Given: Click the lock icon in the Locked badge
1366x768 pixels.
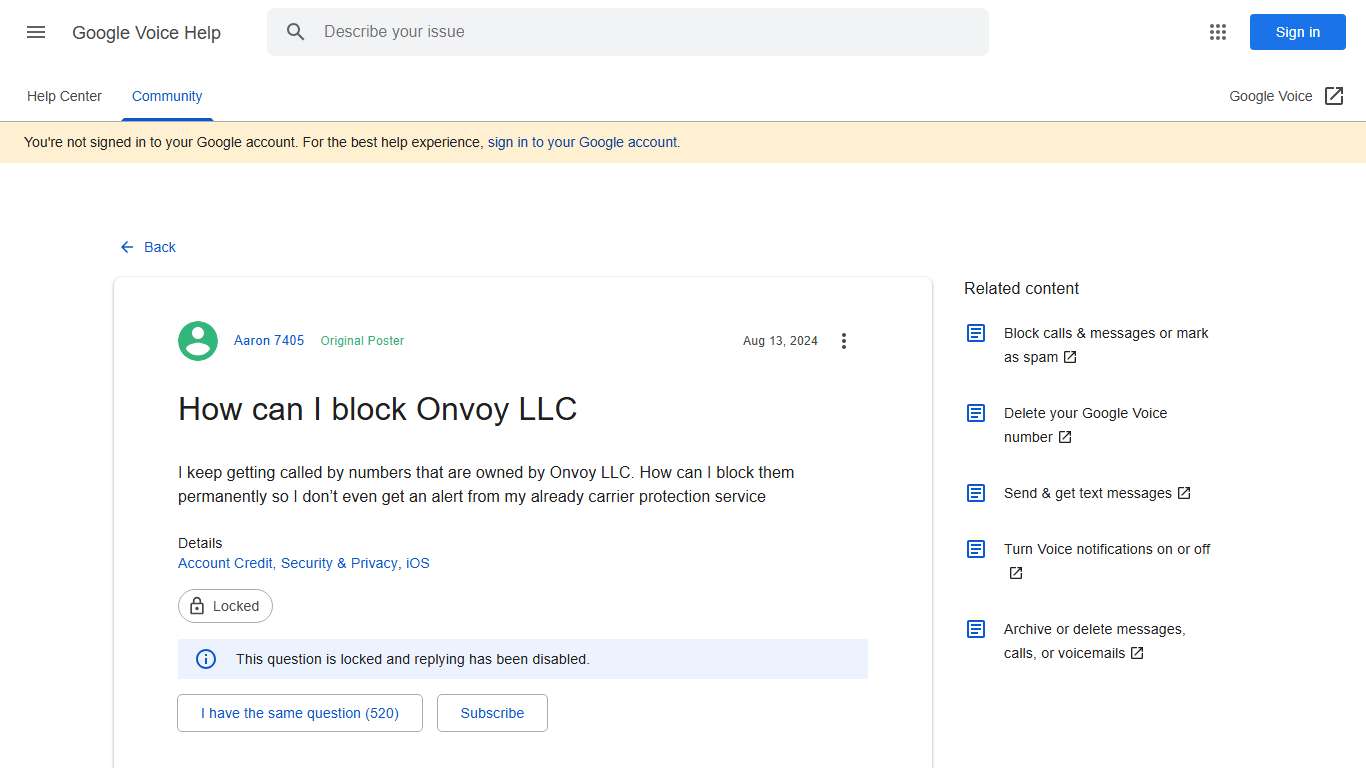Looking at the screenshot, I should [196, 605].
